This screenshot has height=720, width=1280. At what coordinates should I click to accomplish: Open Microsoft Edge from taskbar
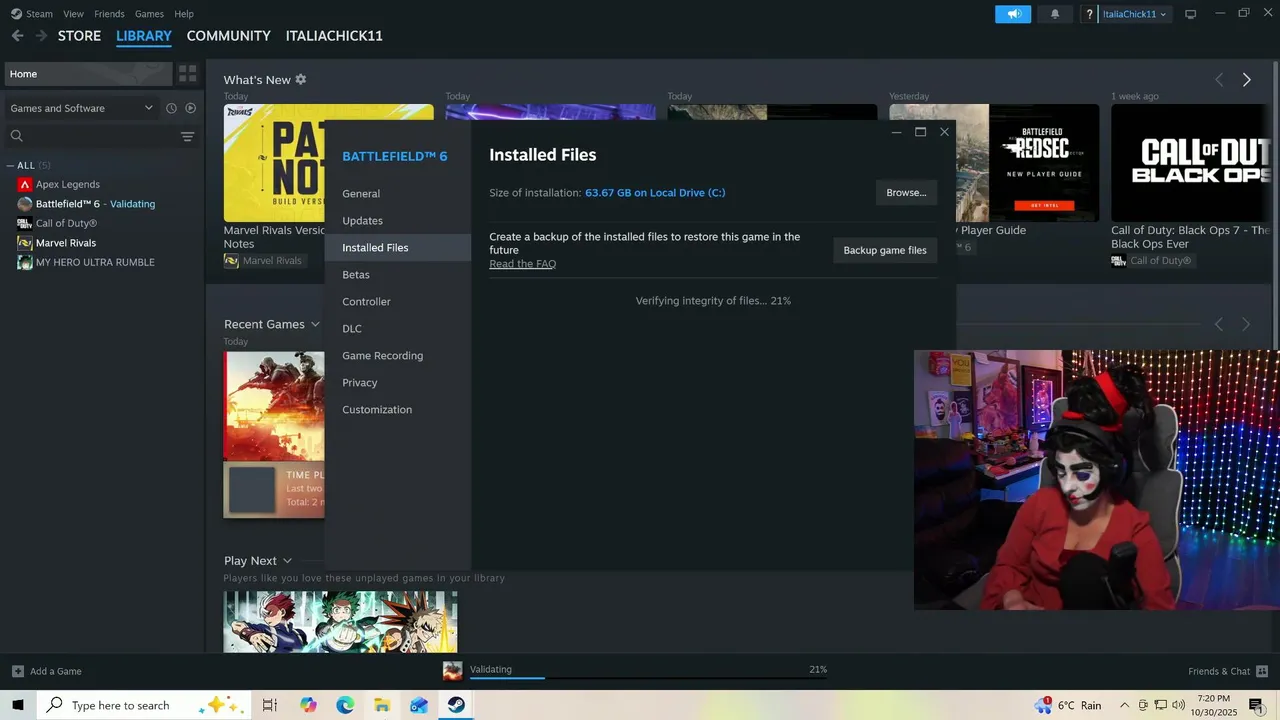(x=345, y=705)
